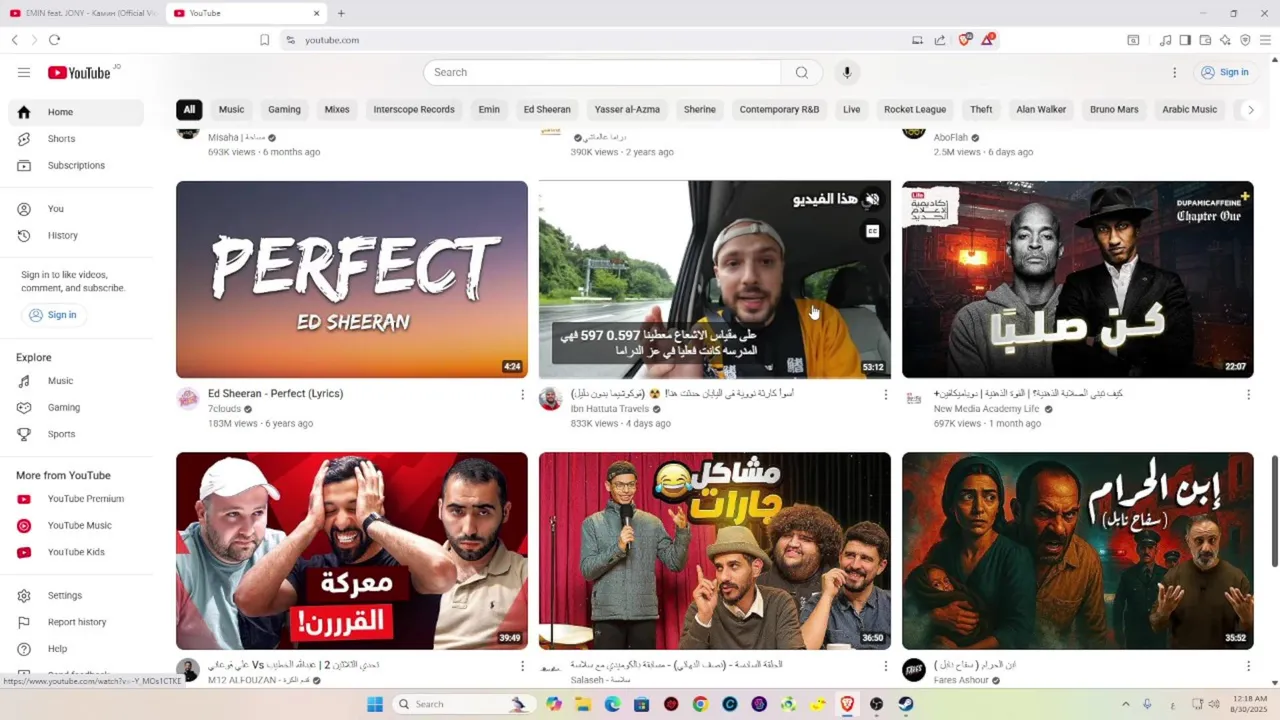Click inside the YouTube search field
This screenshot has width=1280, height=720.
602,72
